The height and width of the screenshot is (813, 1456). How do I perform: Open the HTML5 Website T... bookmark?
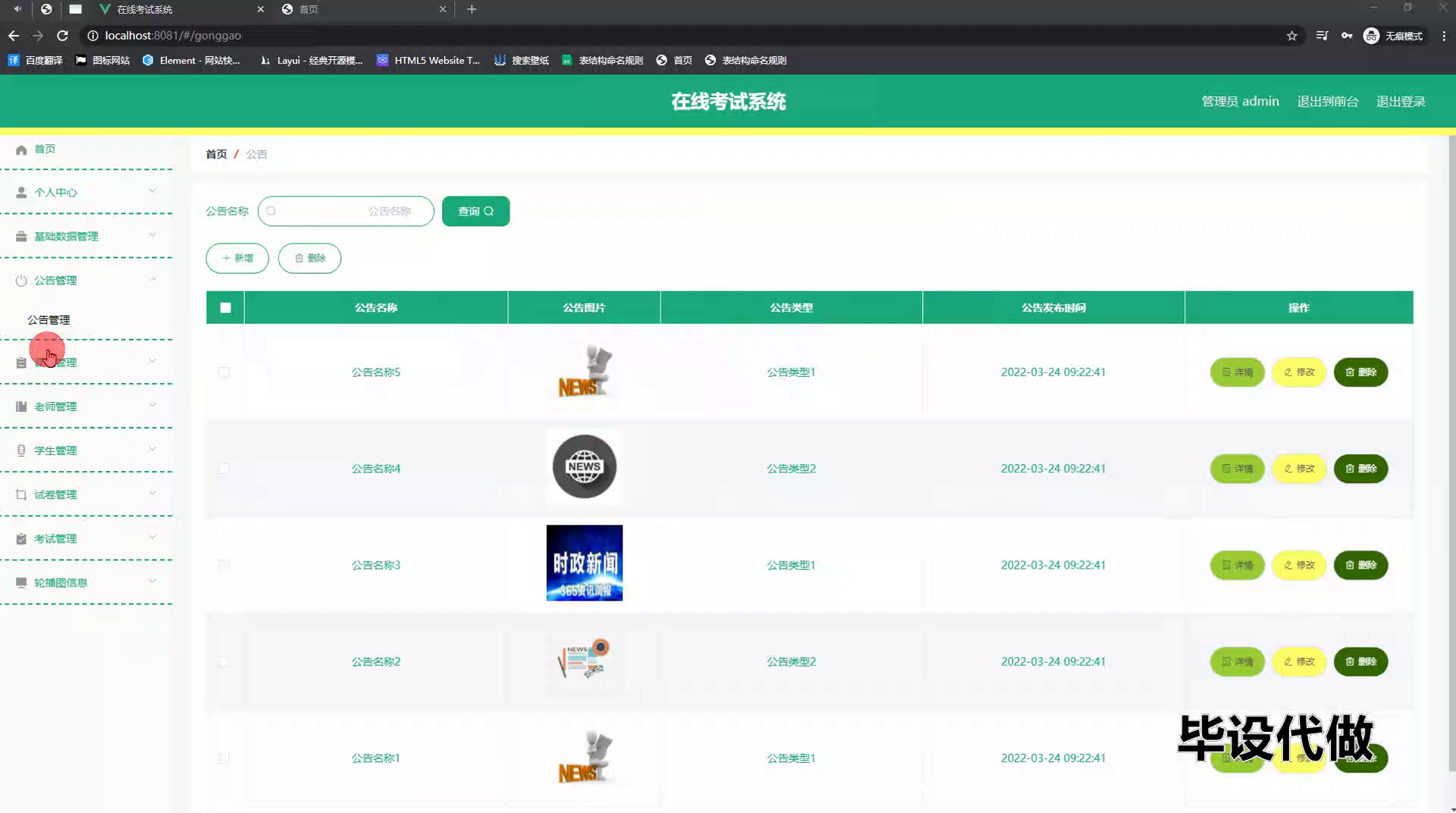tap(428, 61)
